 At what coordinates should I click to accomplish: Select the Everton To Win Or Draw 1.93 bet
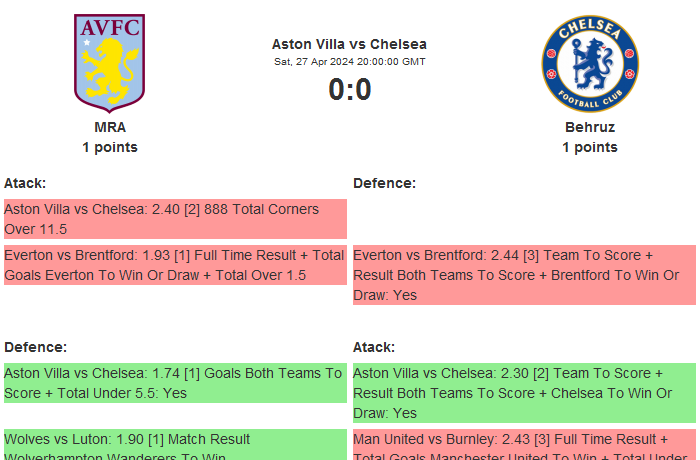click(x=175, y=265)
